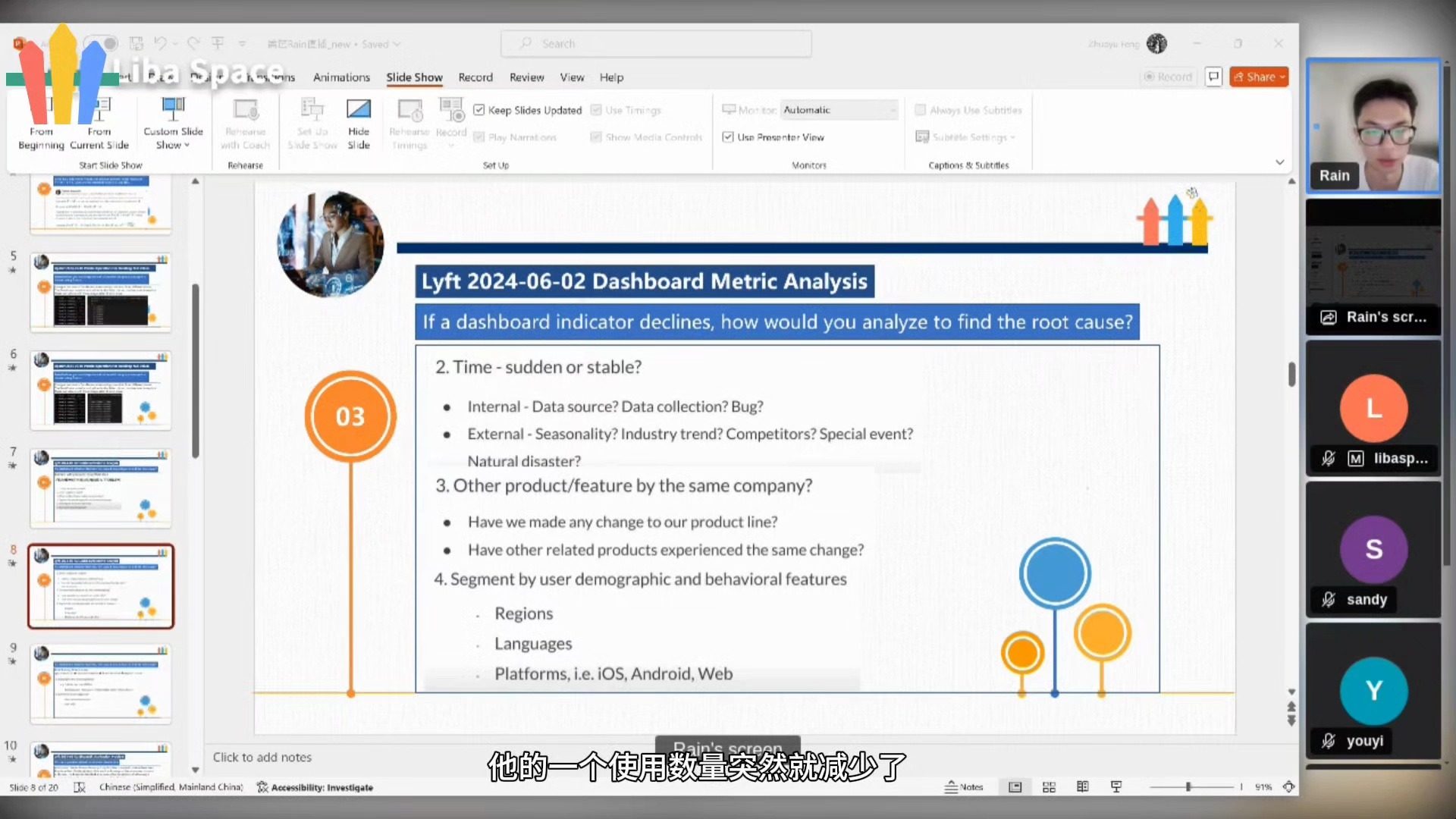Click the Hide Slide button
1456x819 pixels.
click(359, 124)
